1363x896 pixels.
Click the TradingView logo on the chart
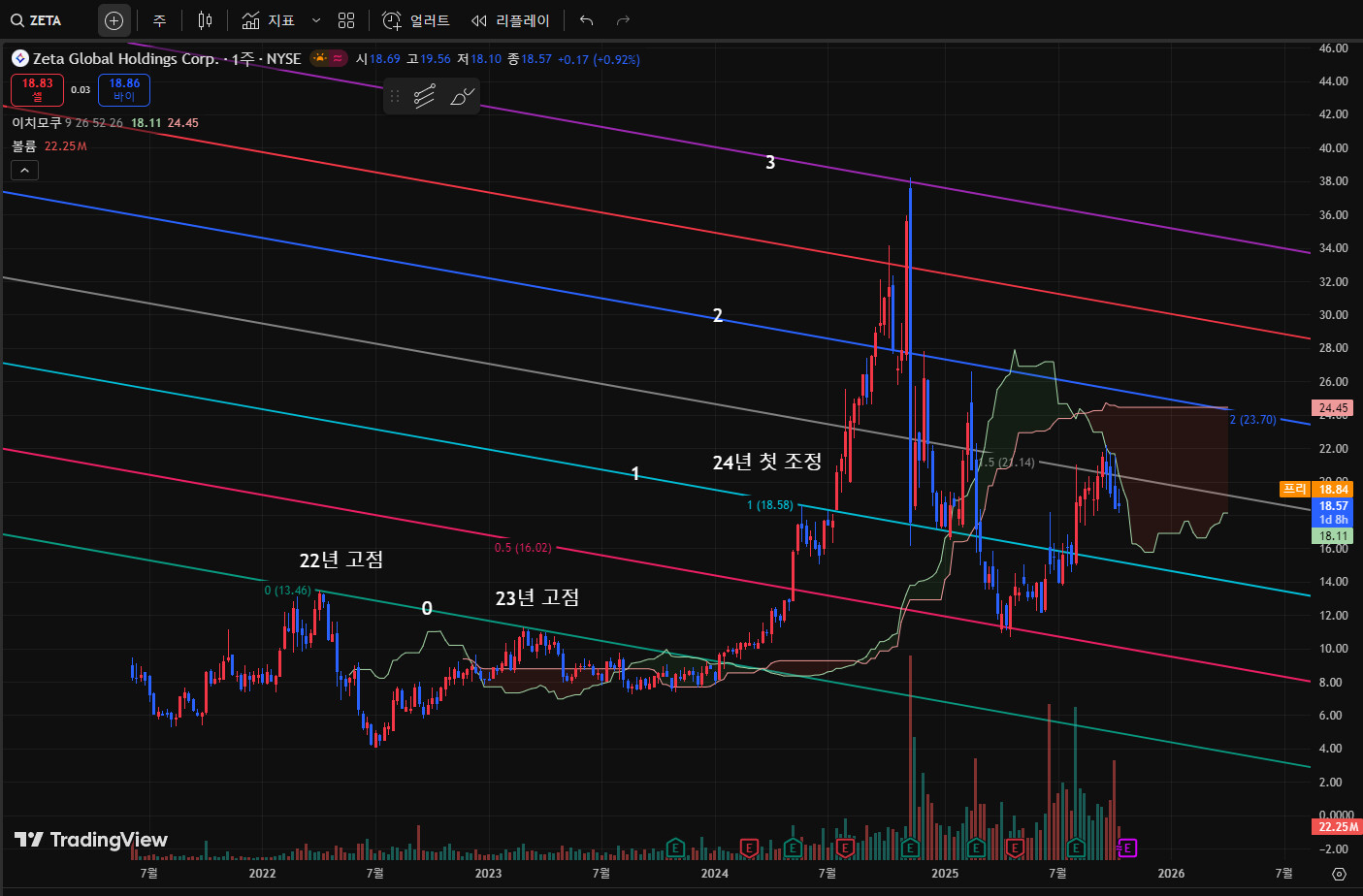(x=91, y=840)
